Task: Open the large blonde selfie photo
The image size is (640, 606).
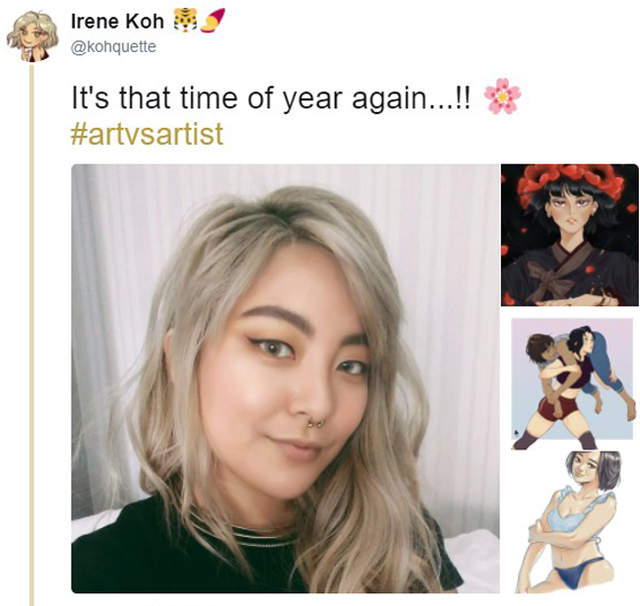Action: coord(285,378)
